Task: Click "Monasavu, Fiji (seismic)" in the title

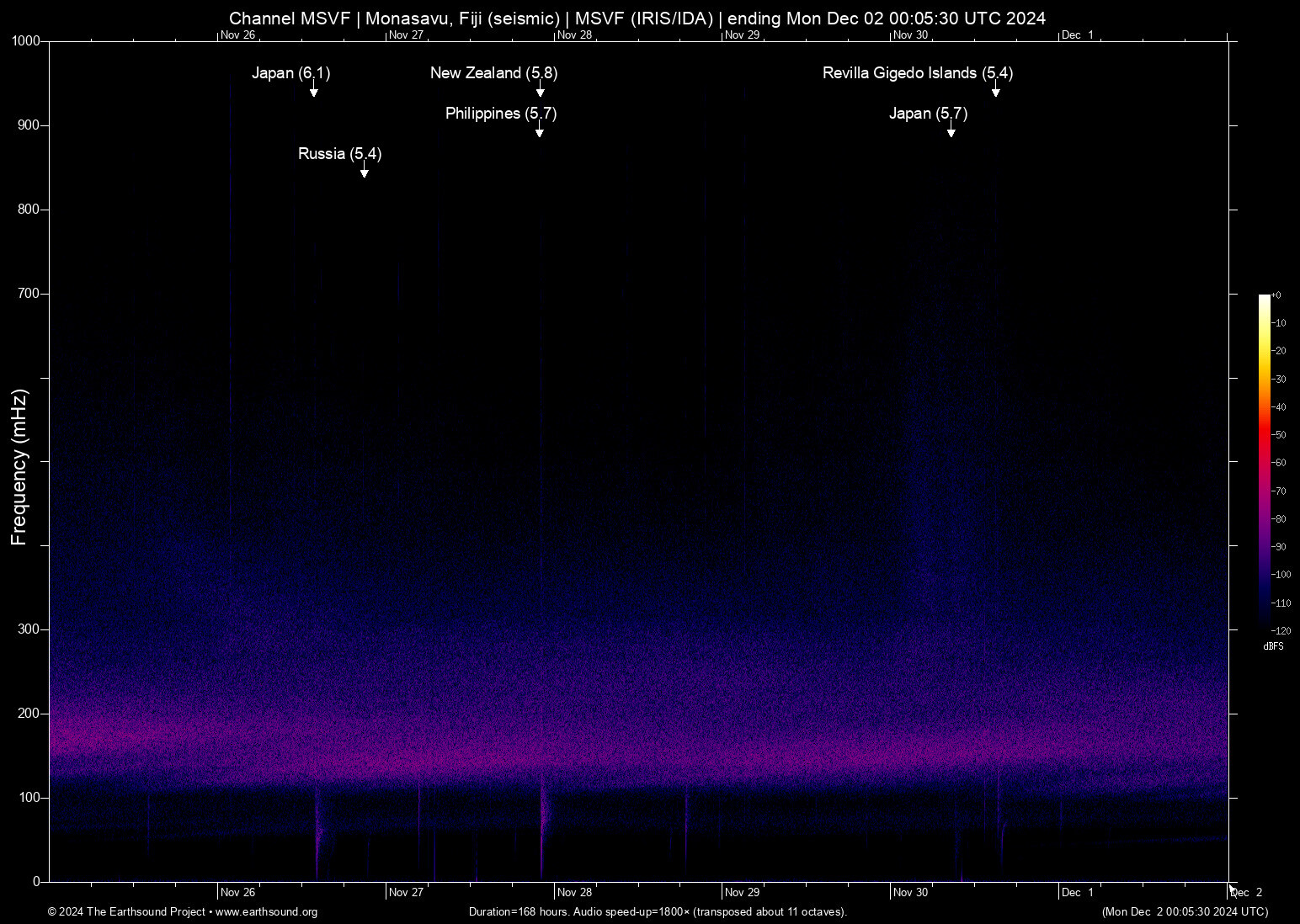Action: 462,19
